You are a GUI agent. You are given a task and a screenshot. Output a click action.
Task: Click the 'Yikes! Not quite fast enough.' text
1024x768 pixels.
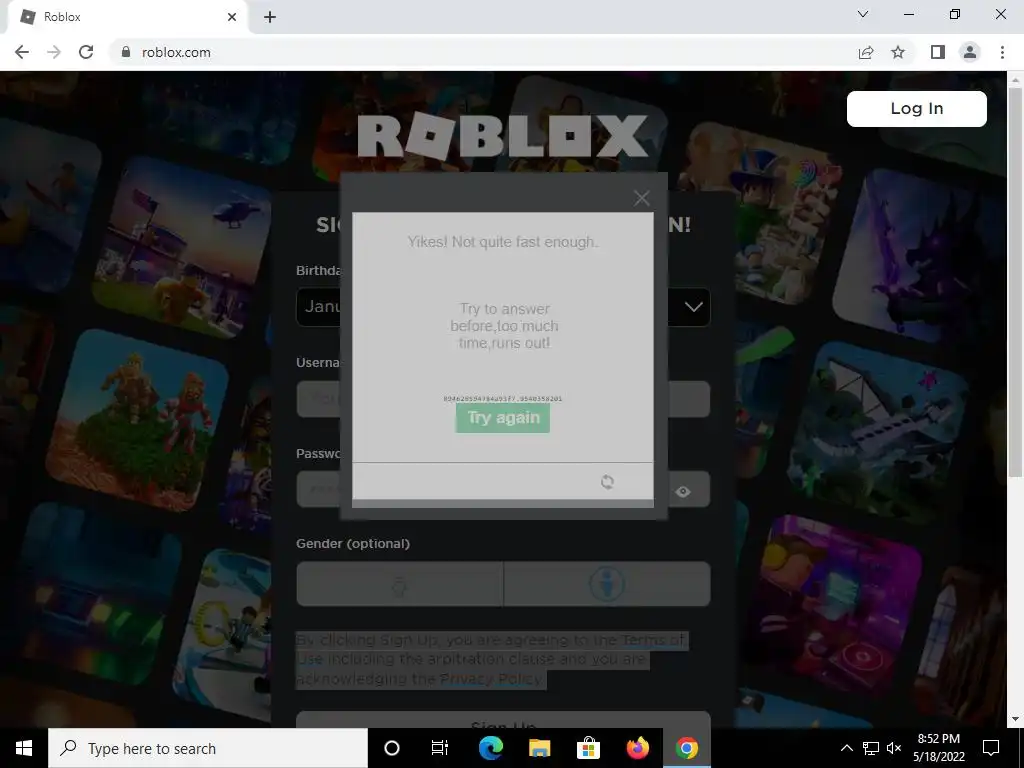tap(503, 242)
